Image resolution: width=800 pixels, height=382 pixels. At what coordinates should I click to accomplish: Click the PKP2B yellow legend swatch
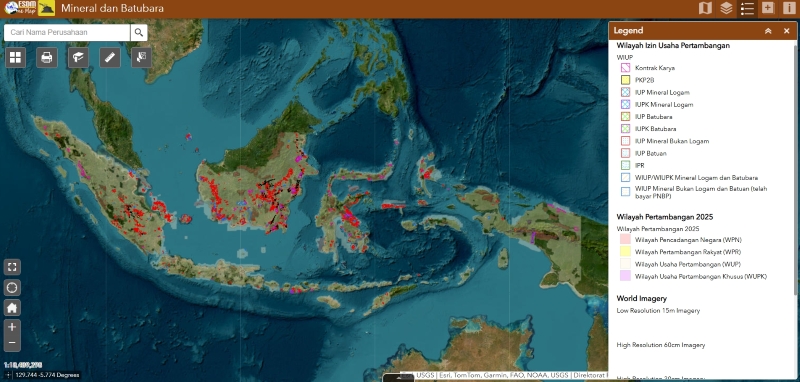[626, 80]
